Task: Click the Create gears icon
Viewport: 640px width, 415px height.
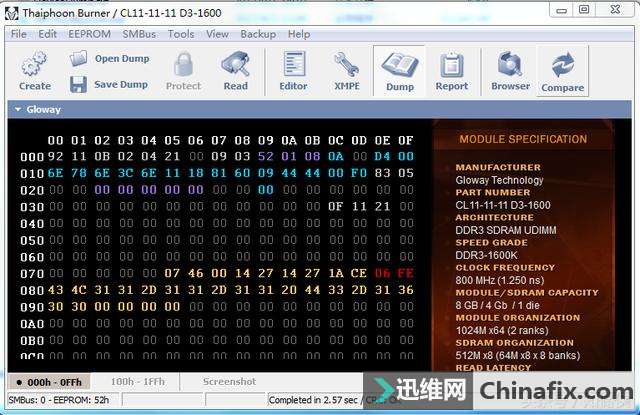Action: pos(34,64)
